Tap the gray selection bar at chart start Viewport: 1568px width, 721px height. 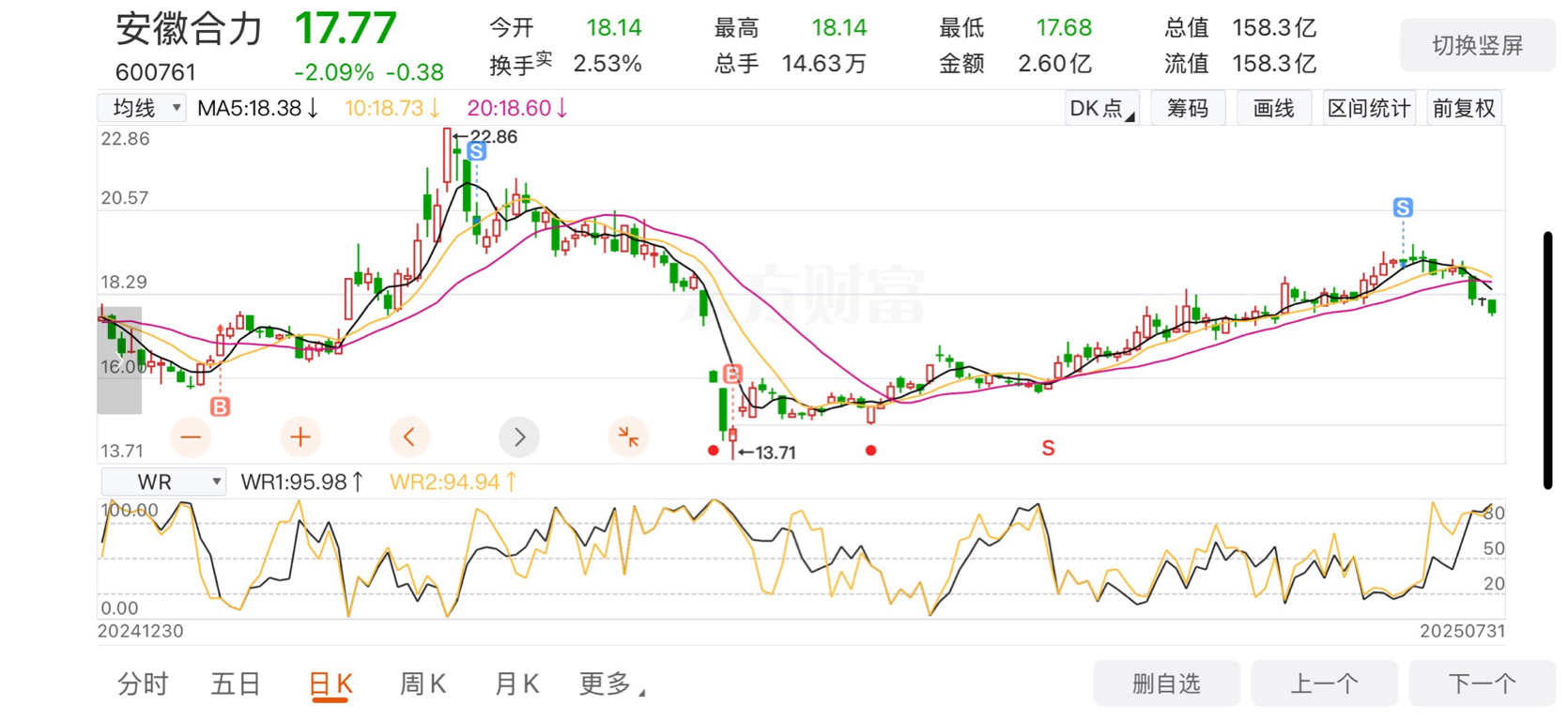point(119,360)
